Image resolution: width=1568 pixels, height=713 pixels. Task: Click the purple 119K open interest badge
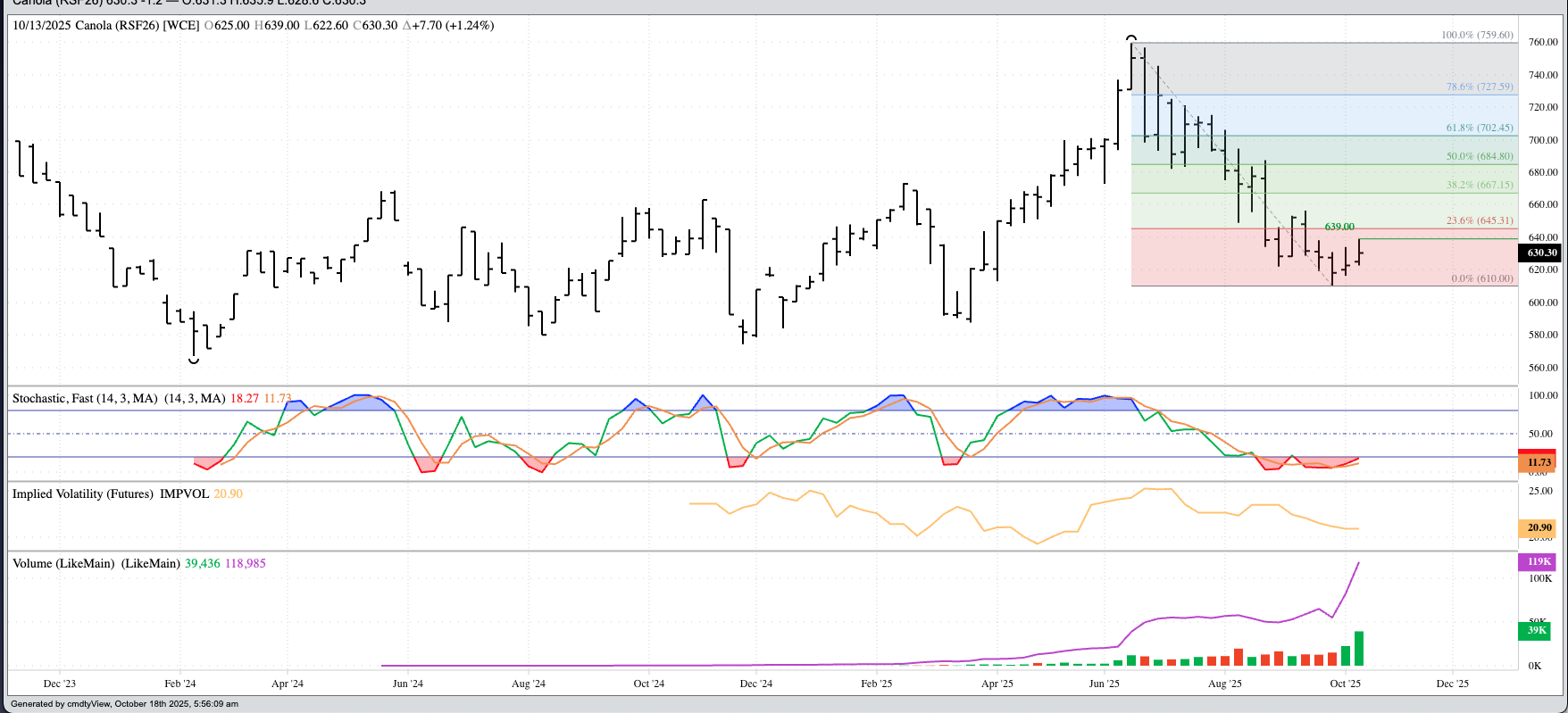(1539, 561)
